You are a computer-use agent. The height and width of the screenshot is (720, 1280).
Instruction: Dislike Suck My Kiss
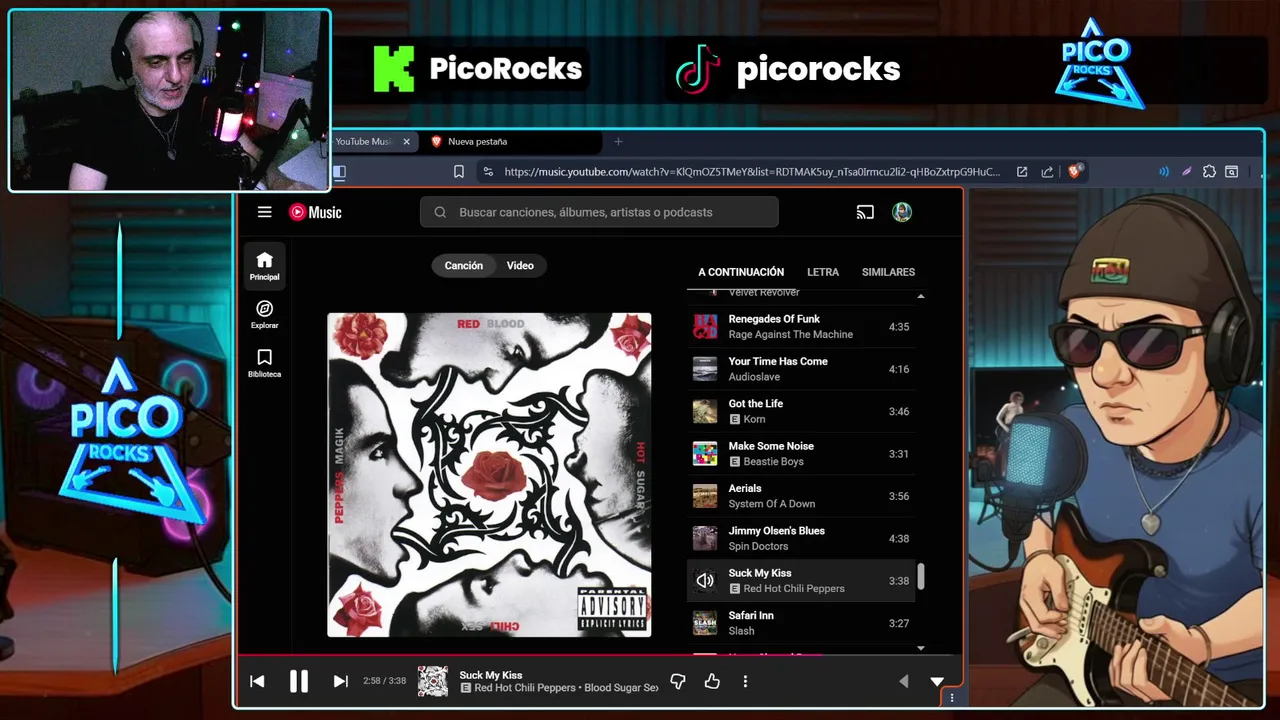point(677,681)
